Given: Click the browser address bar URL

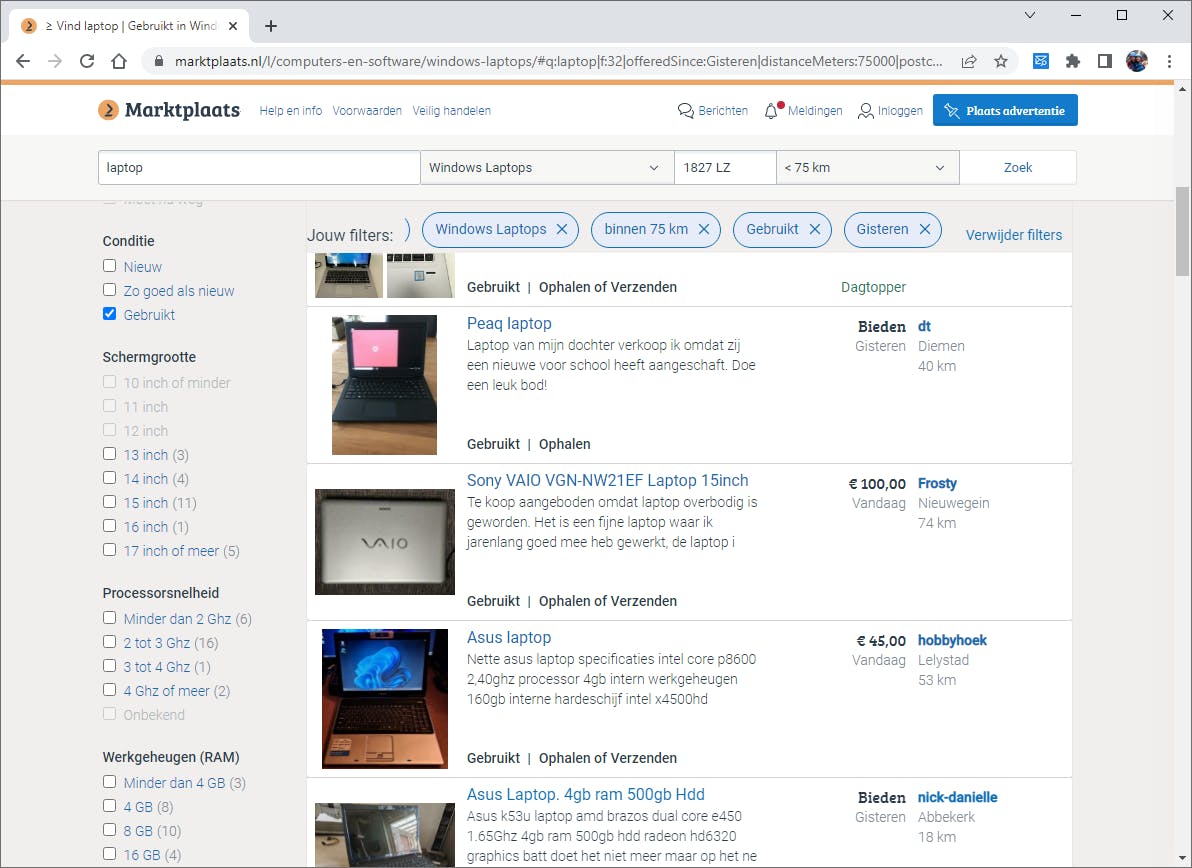Looking at the screenshot, I should pyautogui.click(x=558, y=61).
